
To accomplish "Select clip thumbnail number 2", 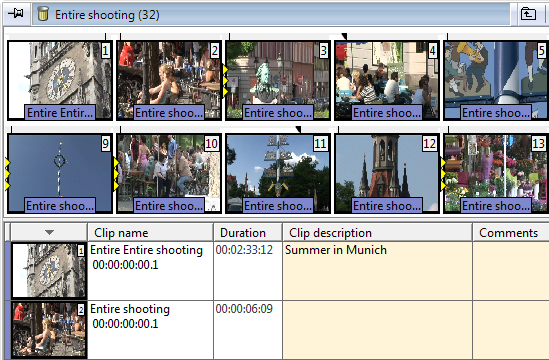I will coord(169,81).
